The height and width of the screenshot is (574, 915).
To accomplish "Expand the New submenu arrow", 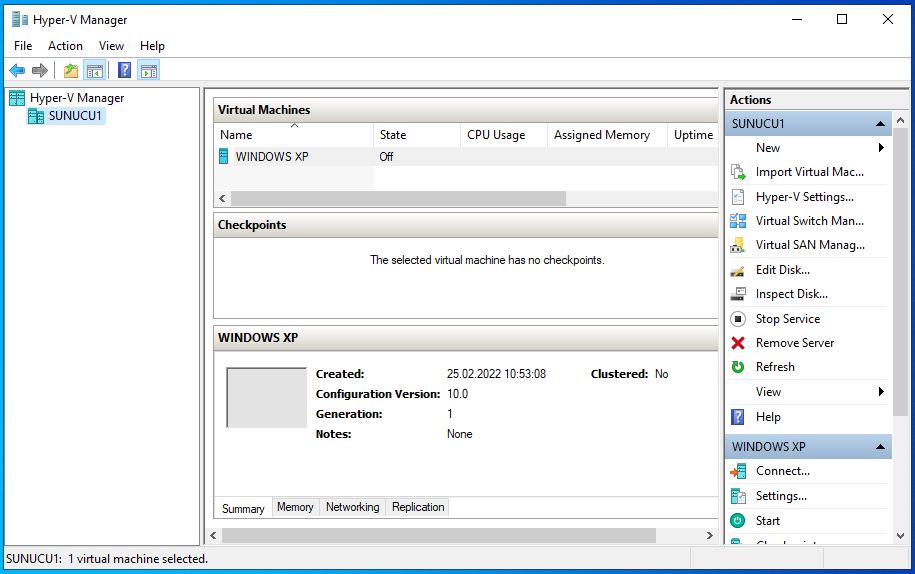I will (881, 148).
